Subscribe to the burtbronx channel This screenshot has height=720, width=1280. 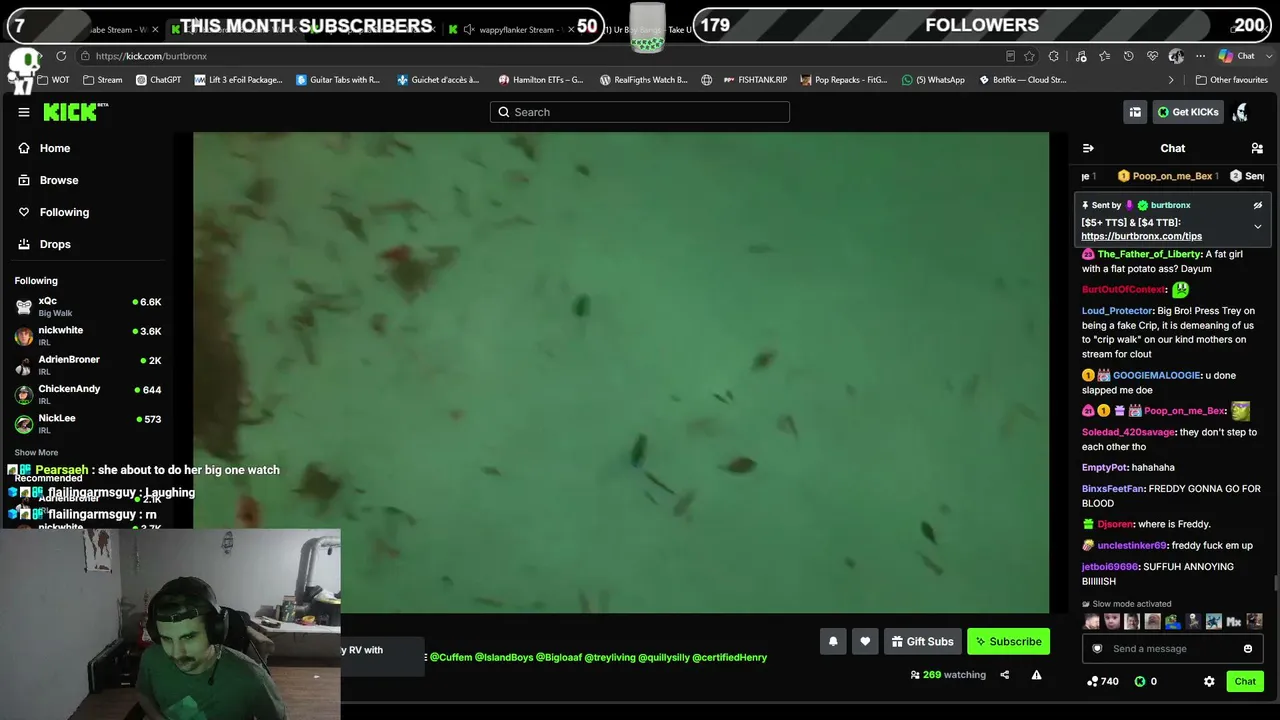click(x=1008, y=642)
